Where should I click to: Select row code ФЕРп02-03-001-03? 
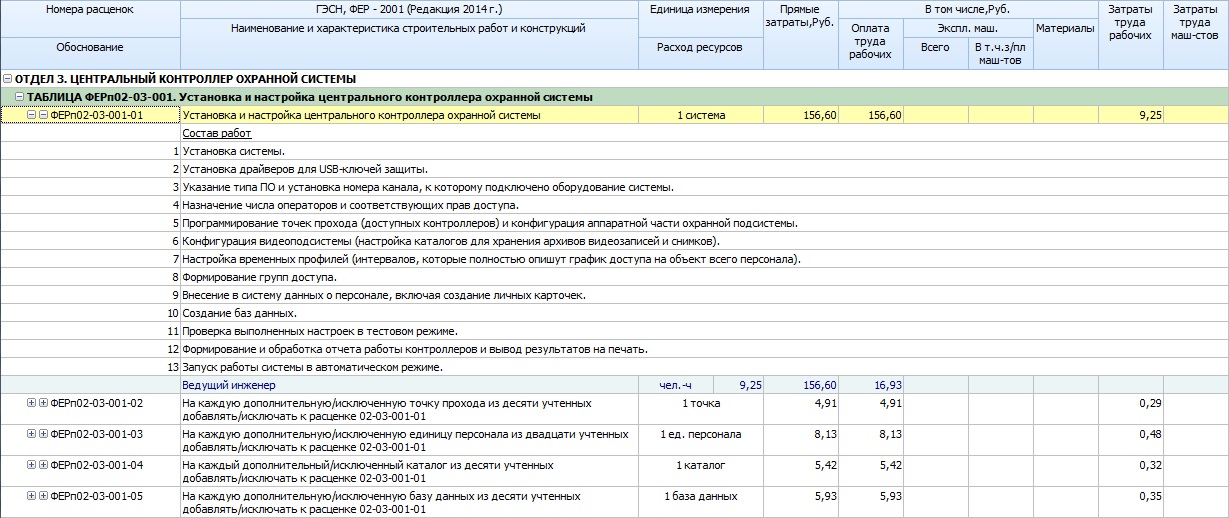[x=97, y=434]
